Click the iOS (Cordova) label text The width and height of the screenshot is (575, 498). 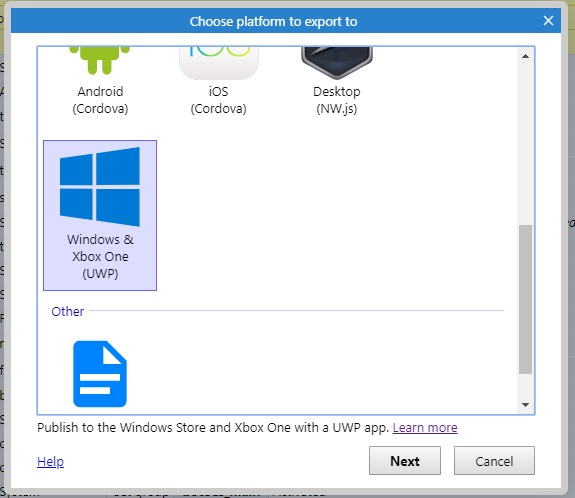[x=219, y=100]
